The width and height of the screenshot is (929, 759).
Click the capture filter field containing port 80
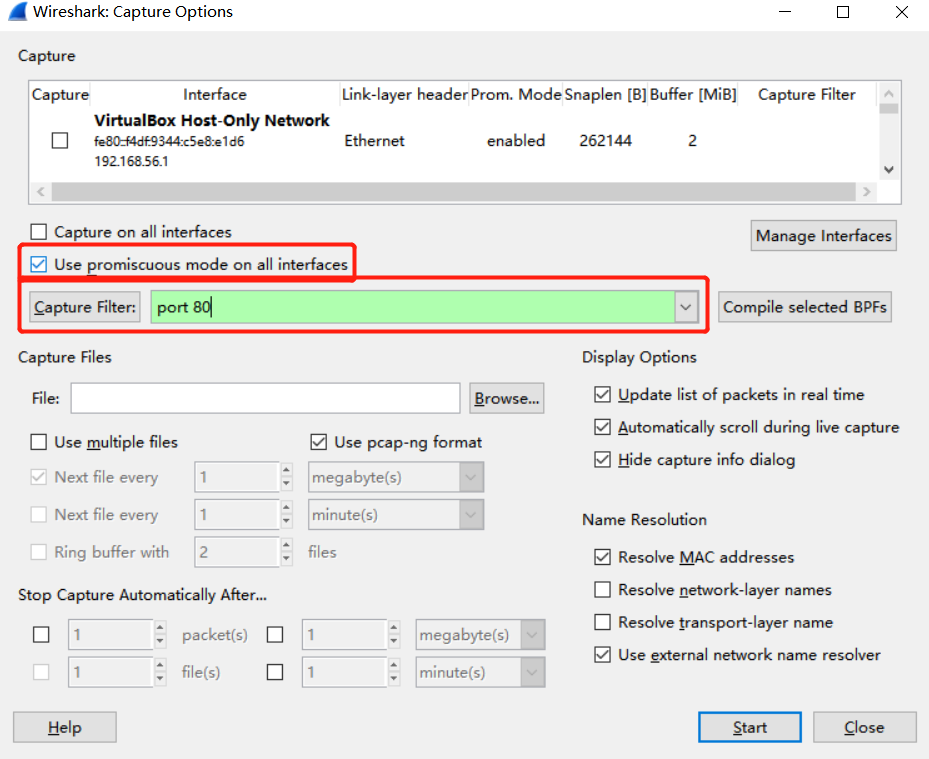click(x=412, y=307)
